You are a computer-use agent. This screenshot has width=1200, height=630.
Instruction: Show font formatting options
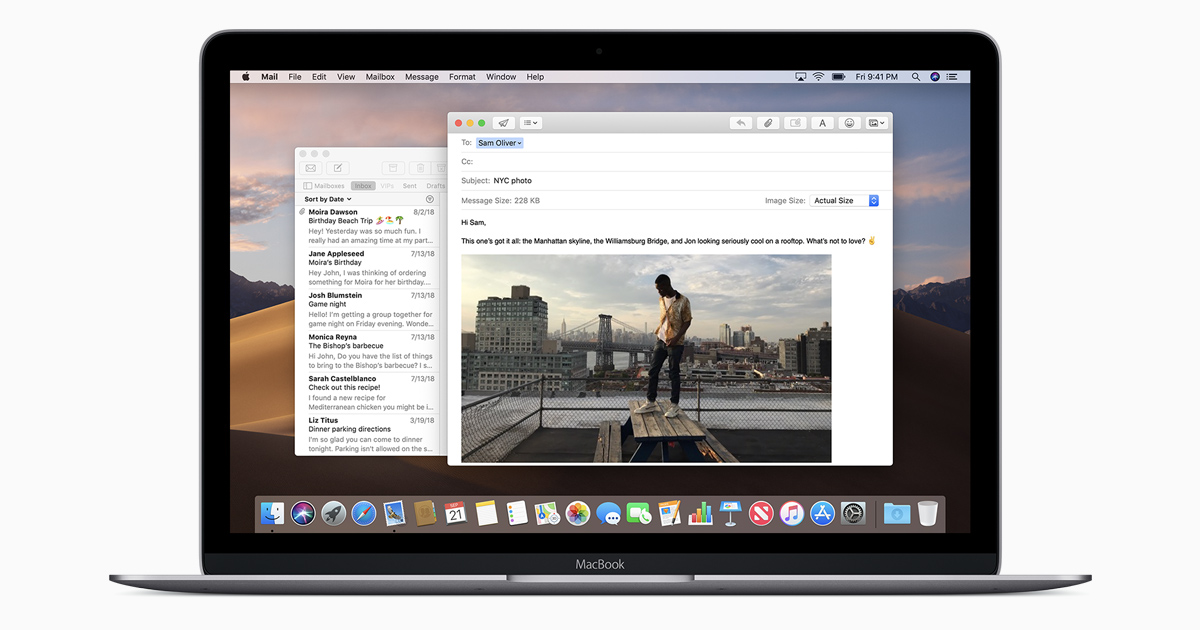(x=822, y=123)
